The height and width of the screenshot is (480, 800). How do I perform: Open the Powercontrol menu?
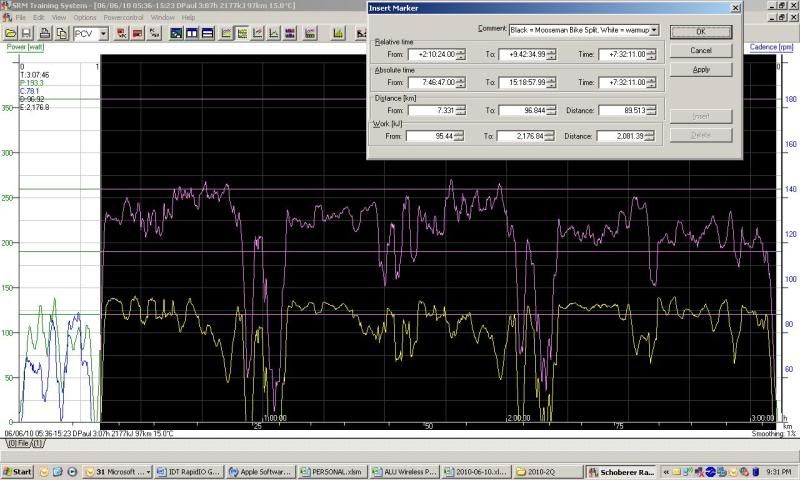pos(124,18)
